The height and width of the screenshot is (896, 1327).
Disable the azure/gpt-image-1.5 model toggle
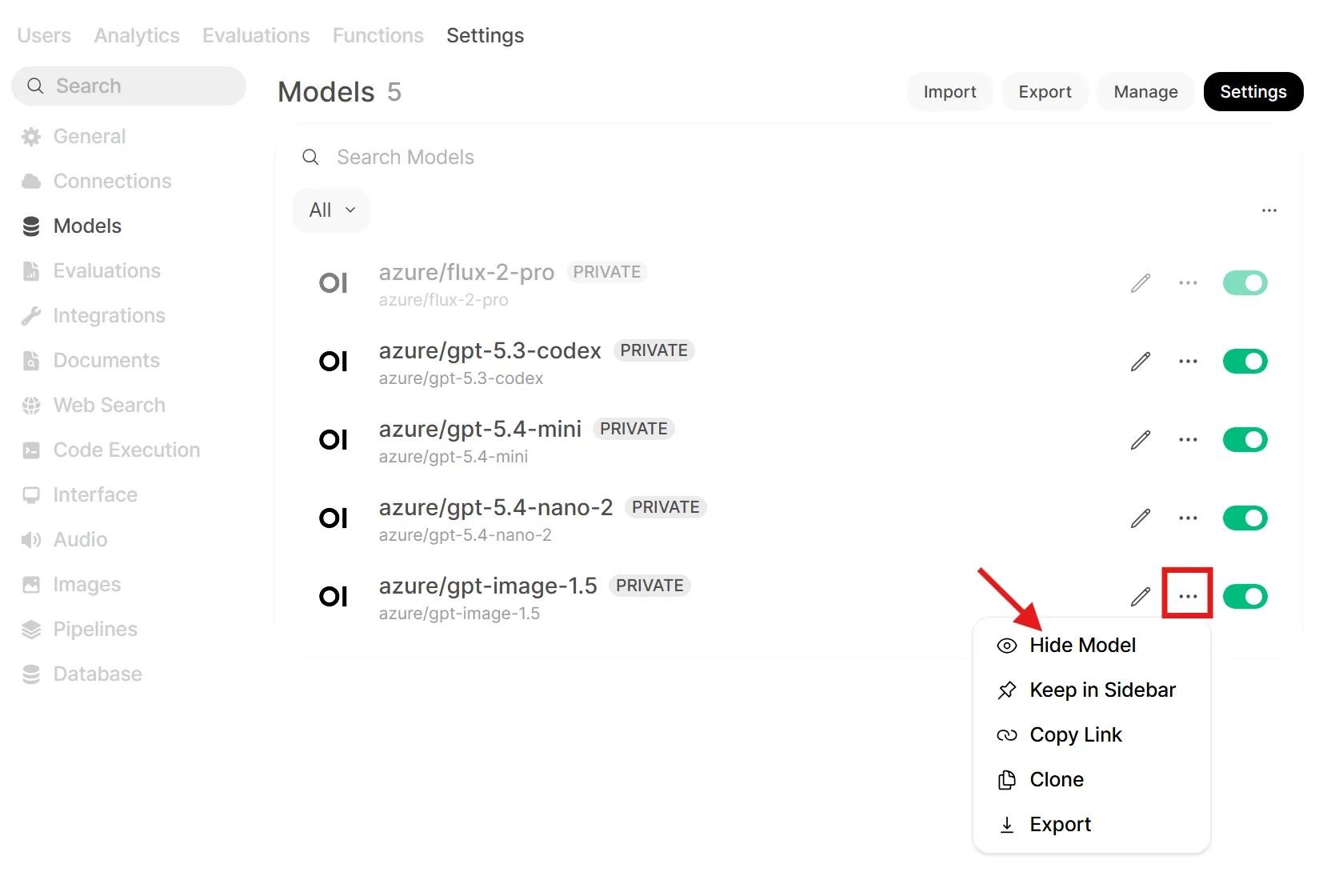pyautogui.click(x=1245, y=596)
